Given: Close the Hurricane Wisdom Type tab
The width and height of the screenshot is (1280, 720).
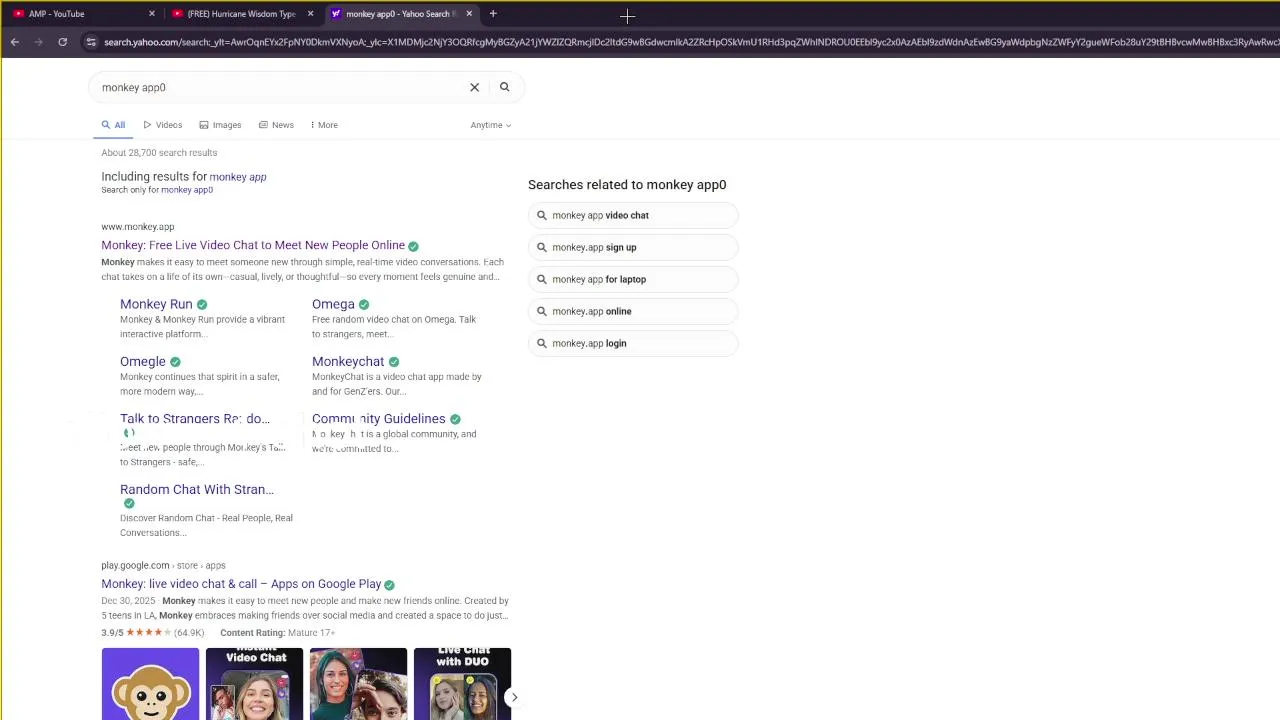Looking at the screenshot, I should click(x=310, y=14).
